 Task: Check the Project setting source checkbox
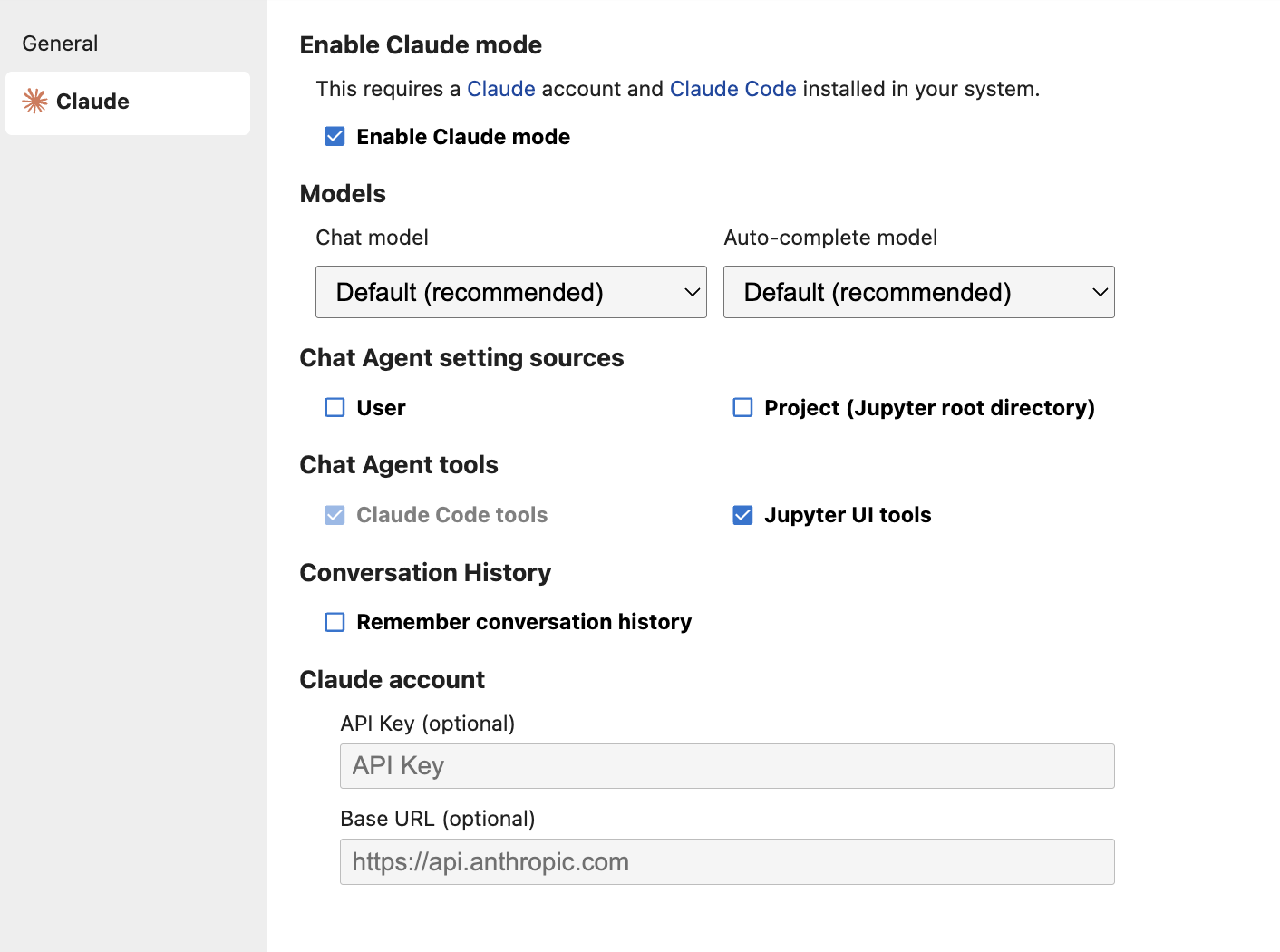click(x=742, y=408)
